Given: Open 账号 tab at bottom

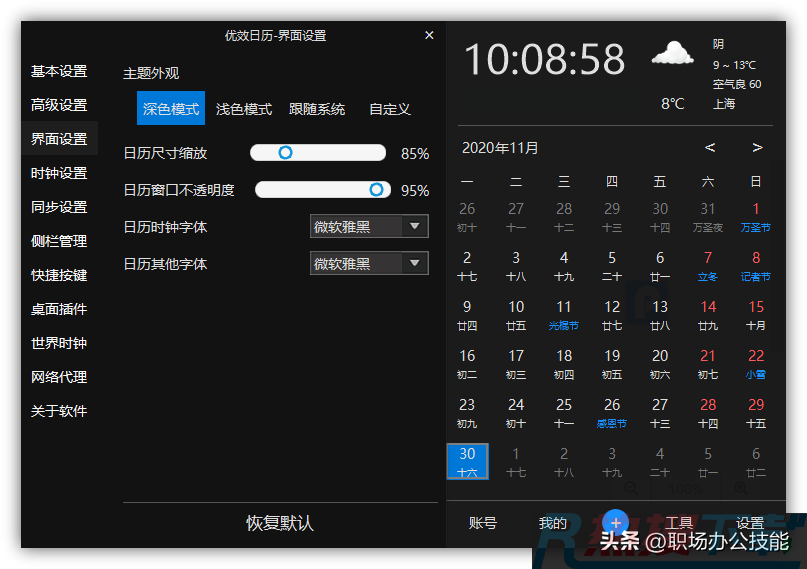Looking at the screenshot, I should click(483, 523).
